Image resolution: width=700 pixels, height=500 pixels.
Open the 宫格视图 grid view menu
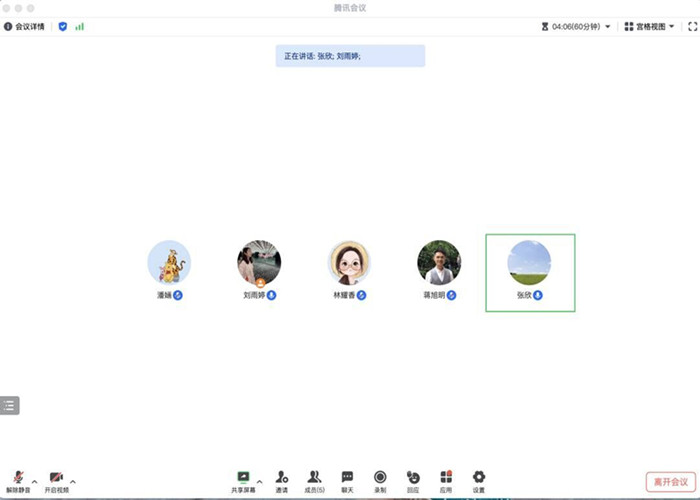649,27
